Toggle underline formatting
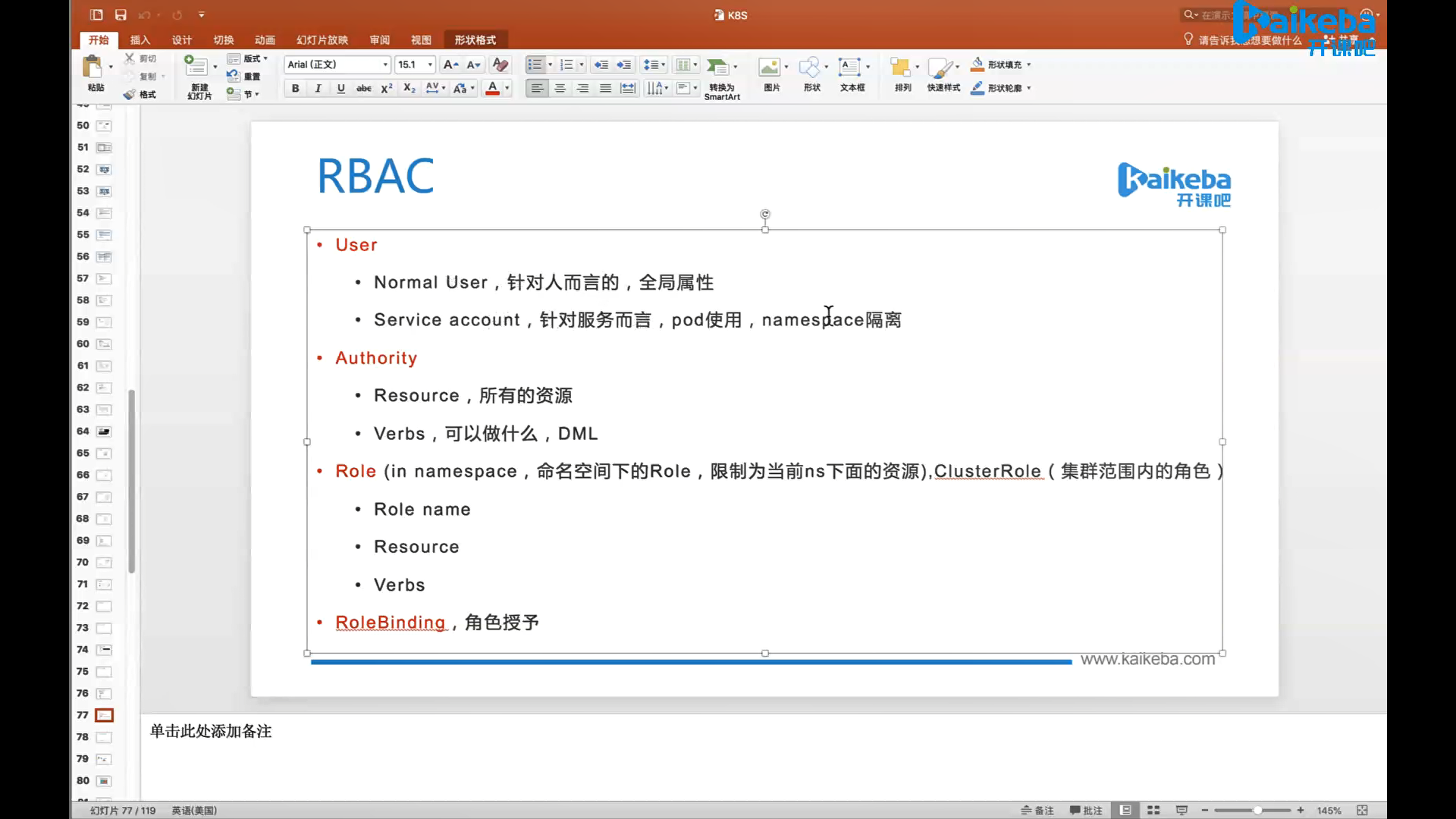1456x819 pixels. coord(340,88)
